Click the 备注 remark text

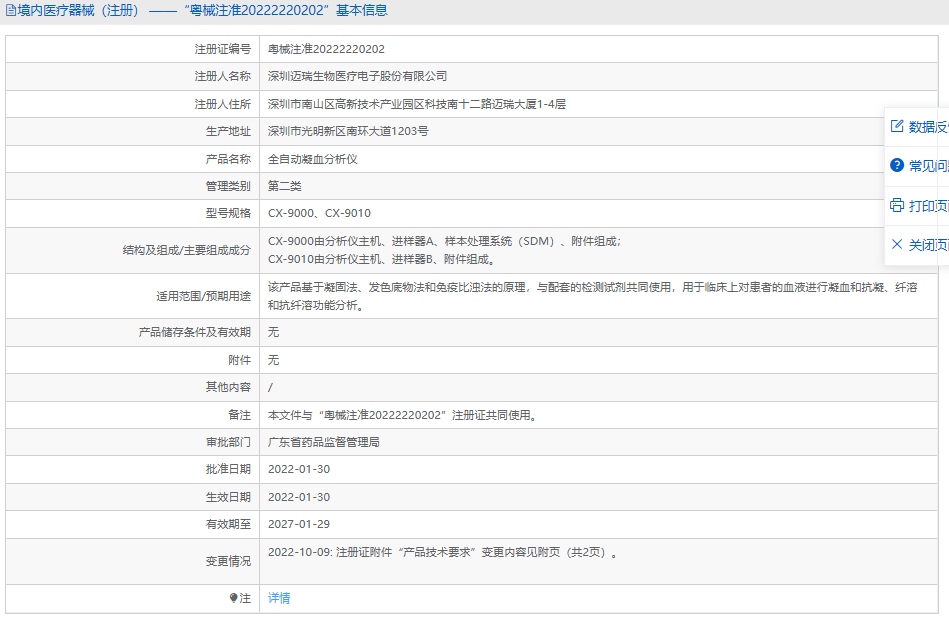click(x=402, y=415)
